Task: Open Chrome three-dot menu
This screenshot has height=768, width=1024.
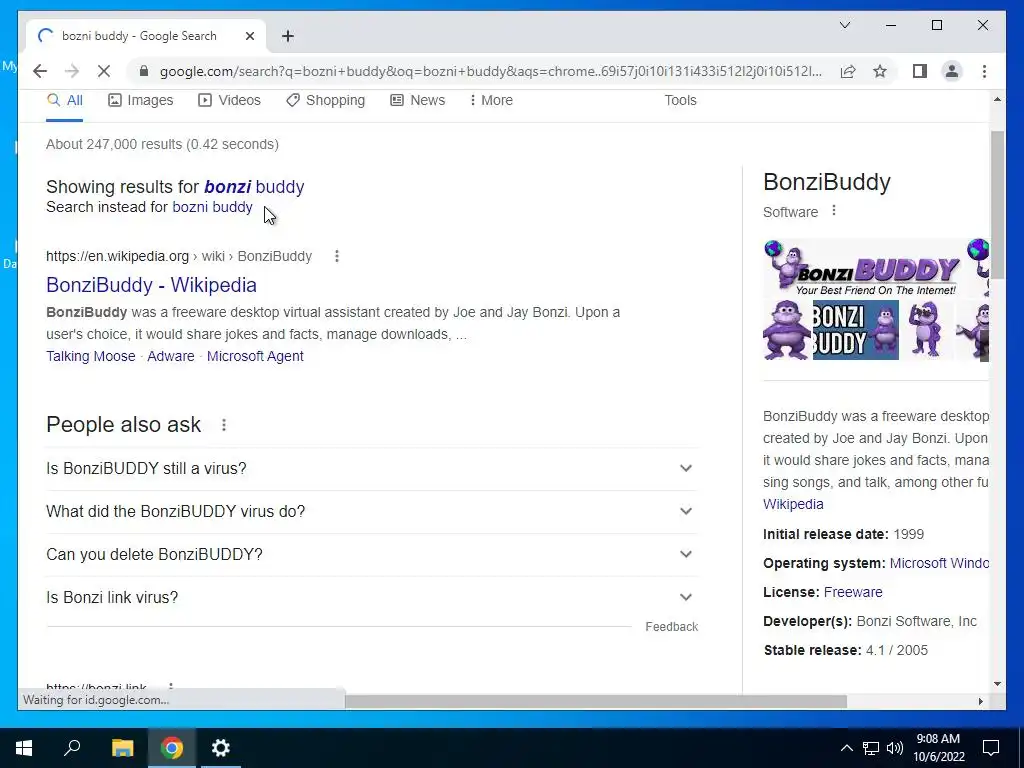Action: (x=984, y=71)
